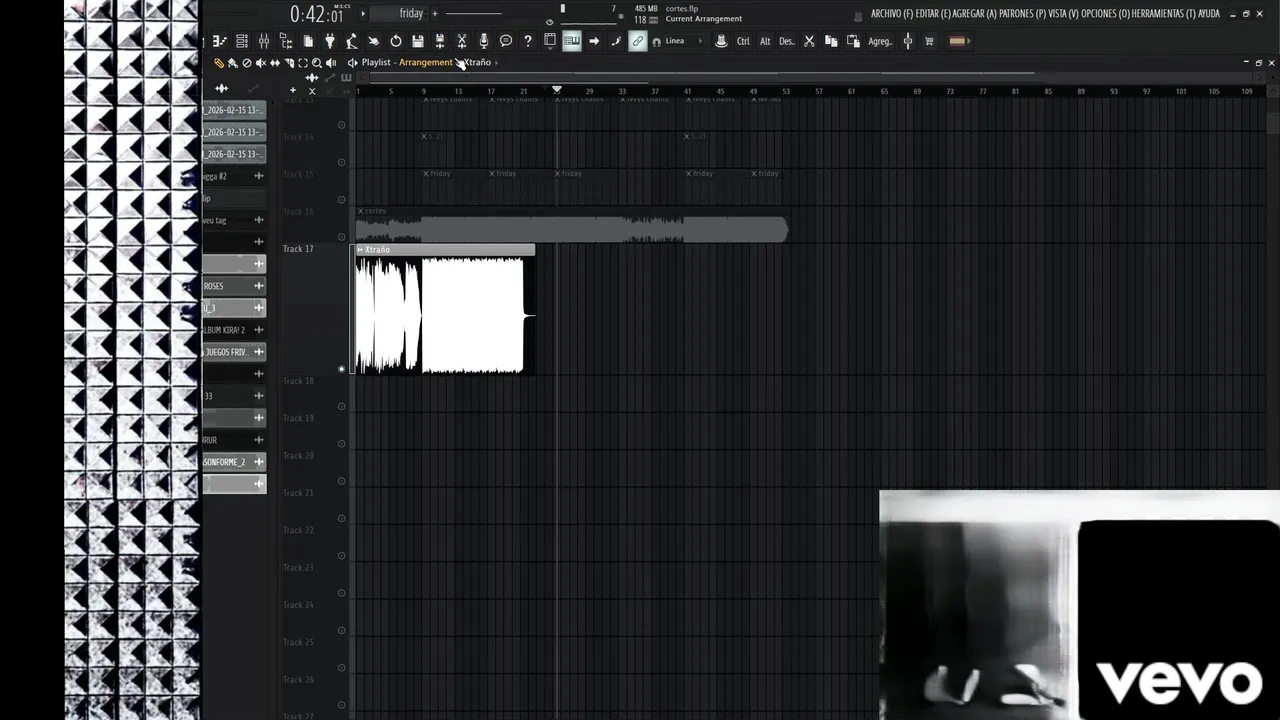Open the mixer icon in toolbar
Screen dimensions: 1280x720
[264, 41]
